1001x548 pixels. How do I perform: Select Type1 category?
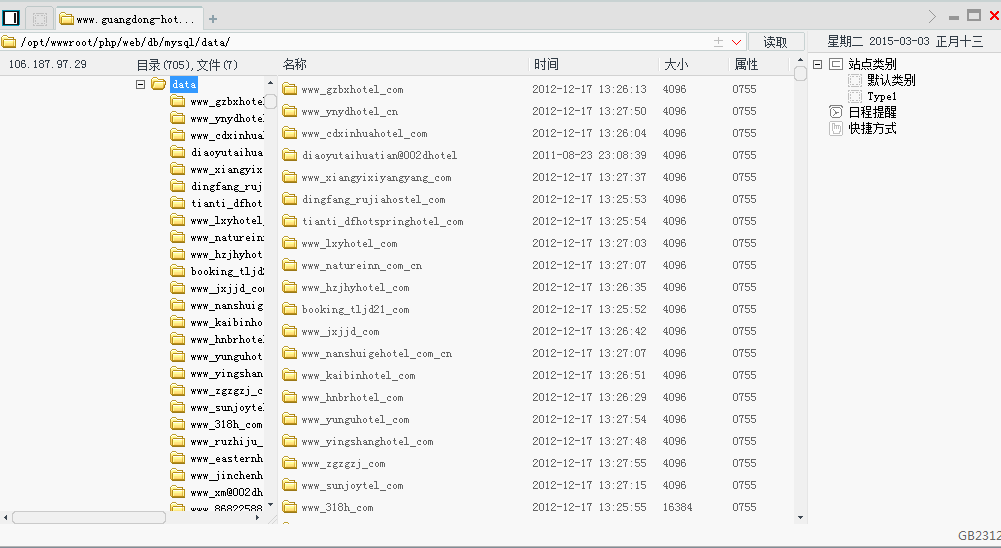(x=882, y=96)
